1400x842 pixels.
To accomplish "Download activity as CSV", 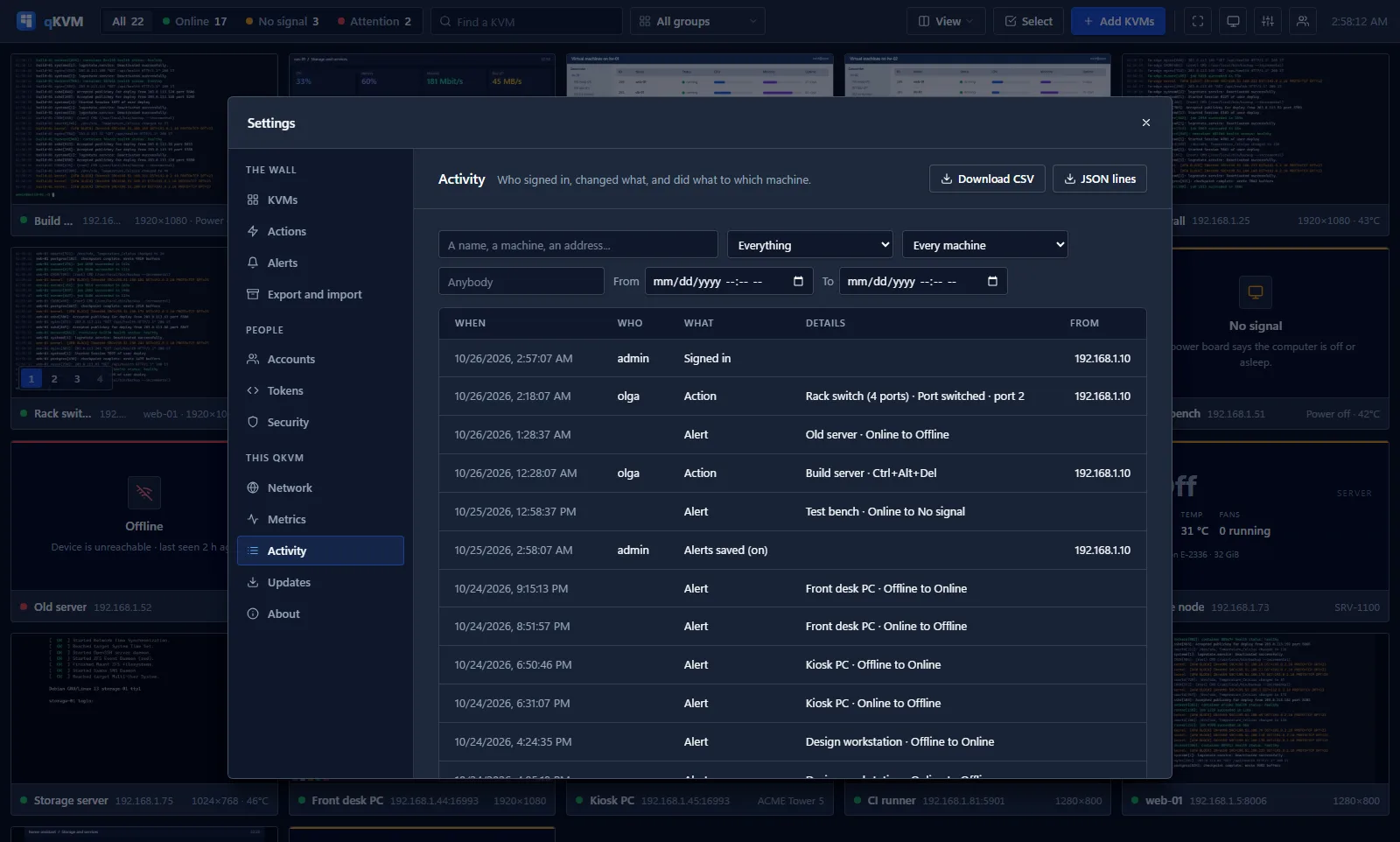I will tap(987, 179).
